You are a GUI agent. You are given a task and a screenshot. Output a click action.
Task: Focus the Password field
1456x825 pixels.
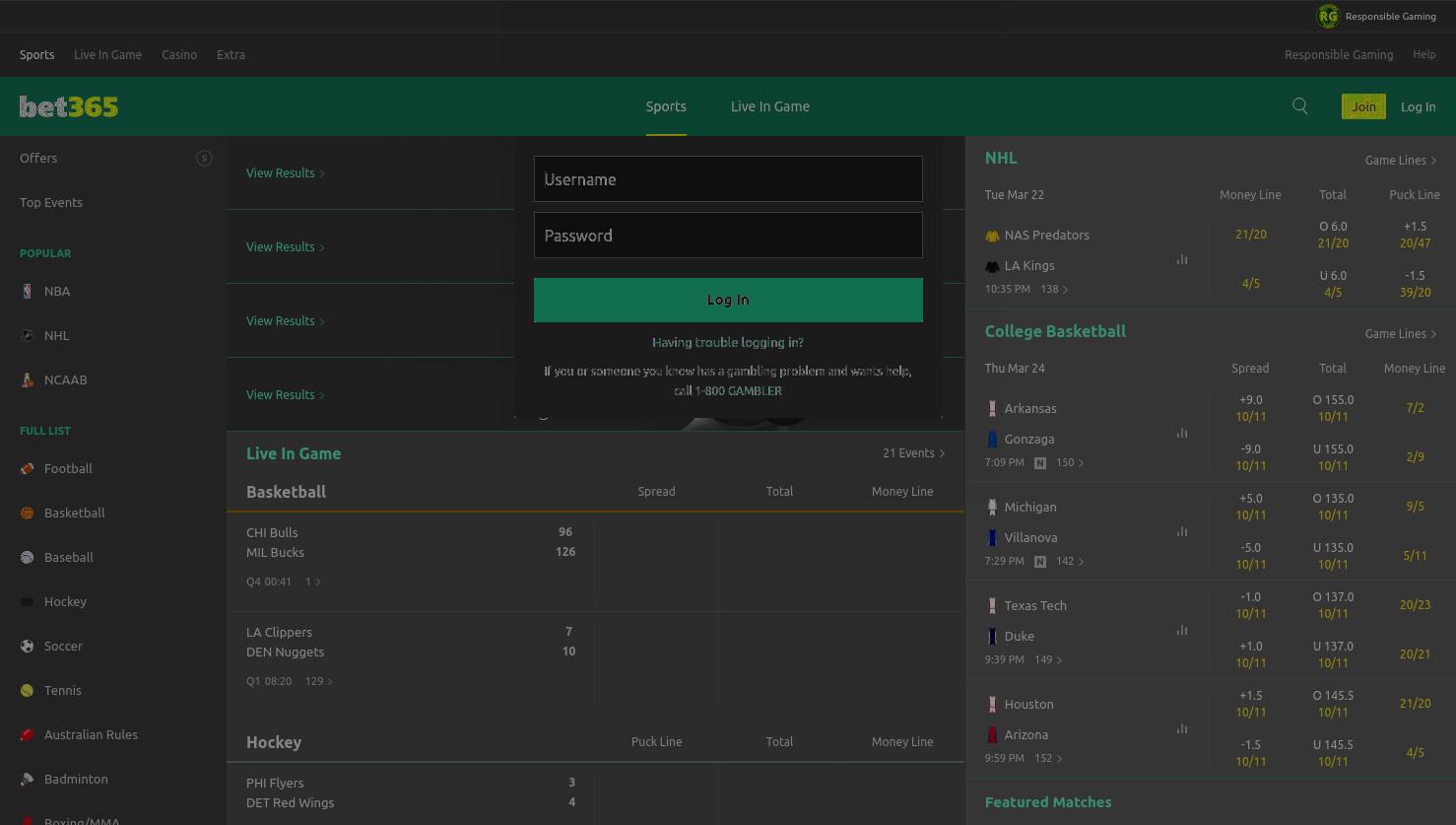(x=728, y=236)
